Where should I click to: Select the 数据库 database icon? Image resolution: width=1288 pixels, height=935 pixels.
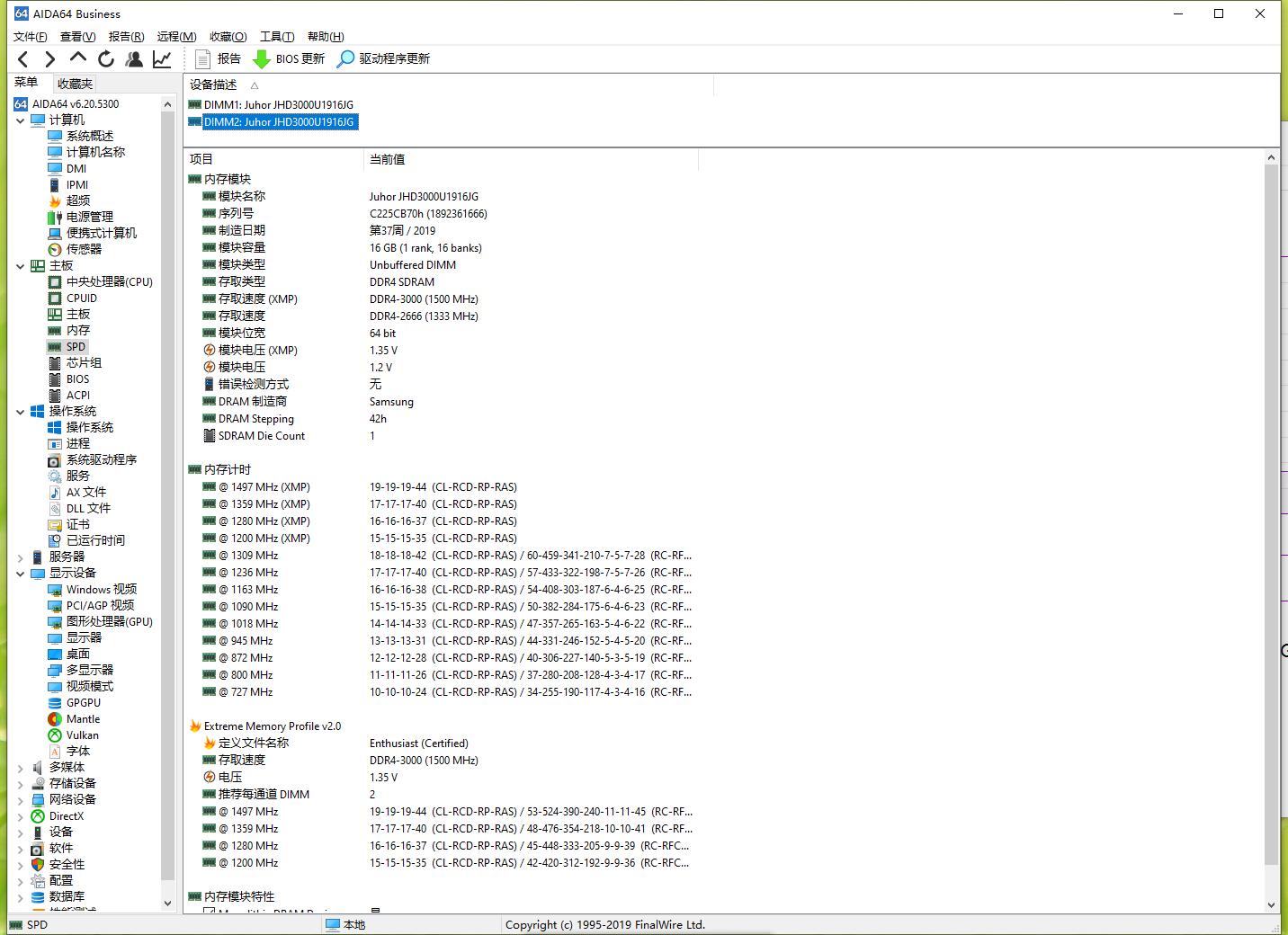[x=37, y=897]
